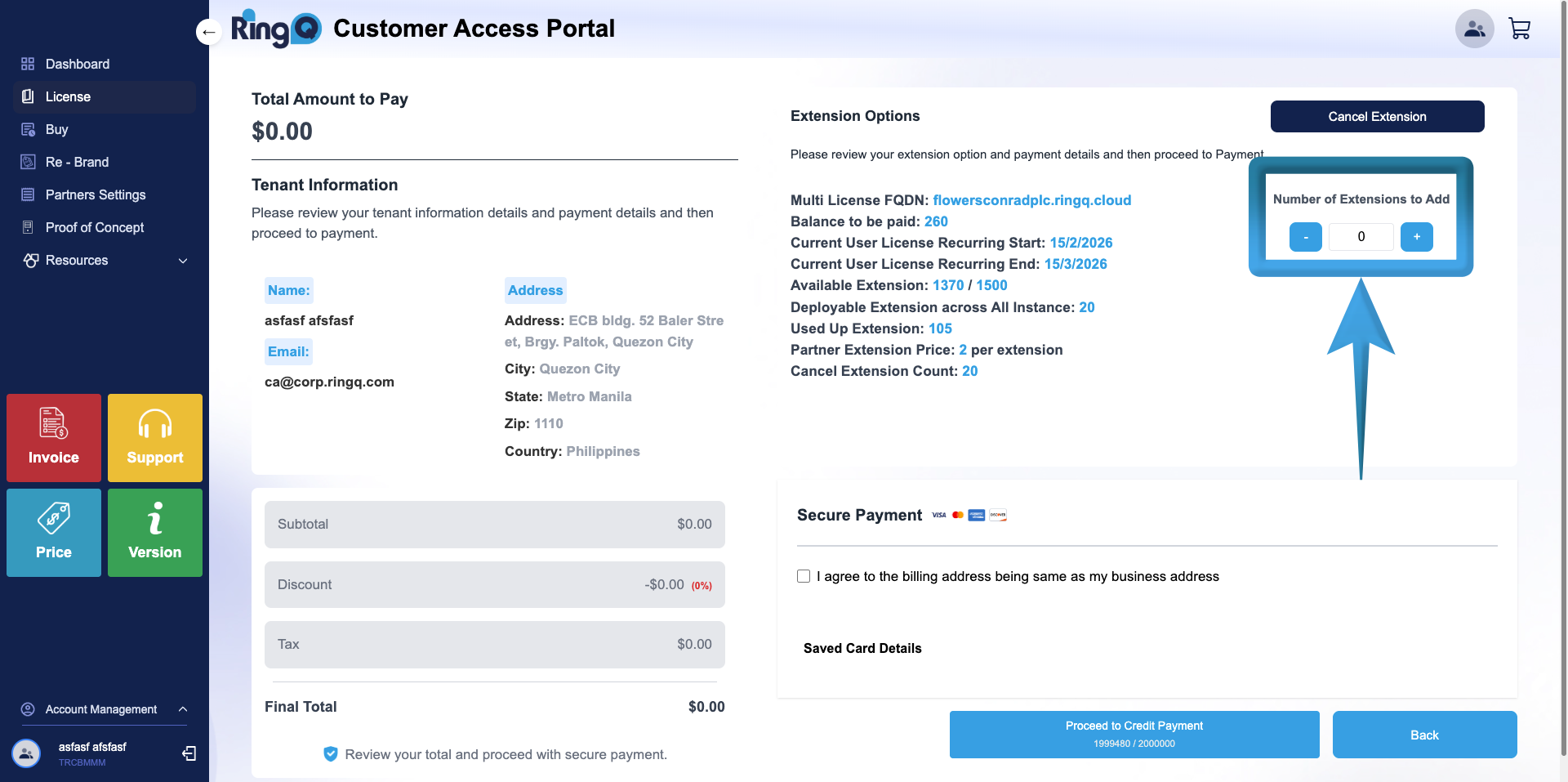Click the profile avatar in the header
Viewport: 1568px width, 782px height.
(1473, 28)
